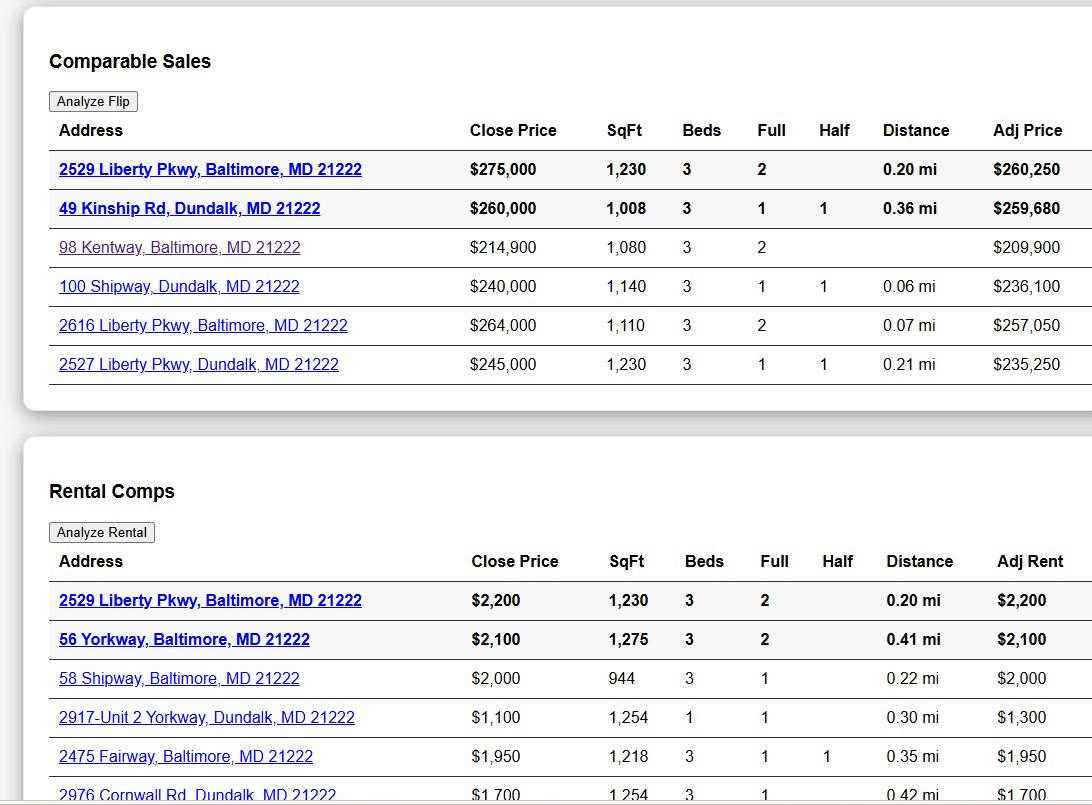Image resolution: width=1092 pixels, height=805 pixels.
Task: Open the 100 Shipway, Dundalk link
Action: (x=179, y=286)
